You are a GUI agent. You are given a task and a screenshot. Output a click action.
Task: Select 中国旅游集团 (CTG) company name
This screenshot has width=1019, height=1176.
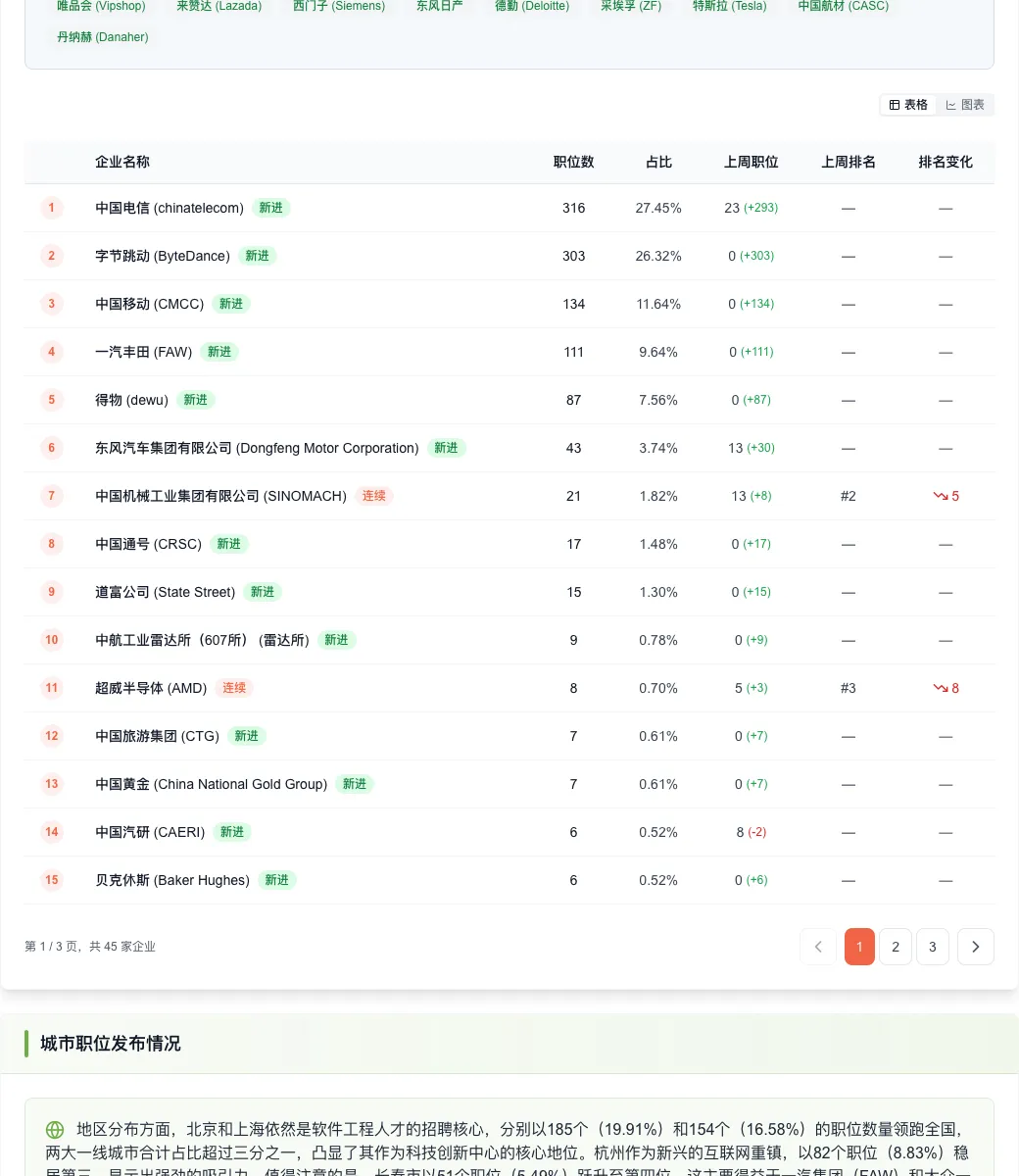pos(157,736)
